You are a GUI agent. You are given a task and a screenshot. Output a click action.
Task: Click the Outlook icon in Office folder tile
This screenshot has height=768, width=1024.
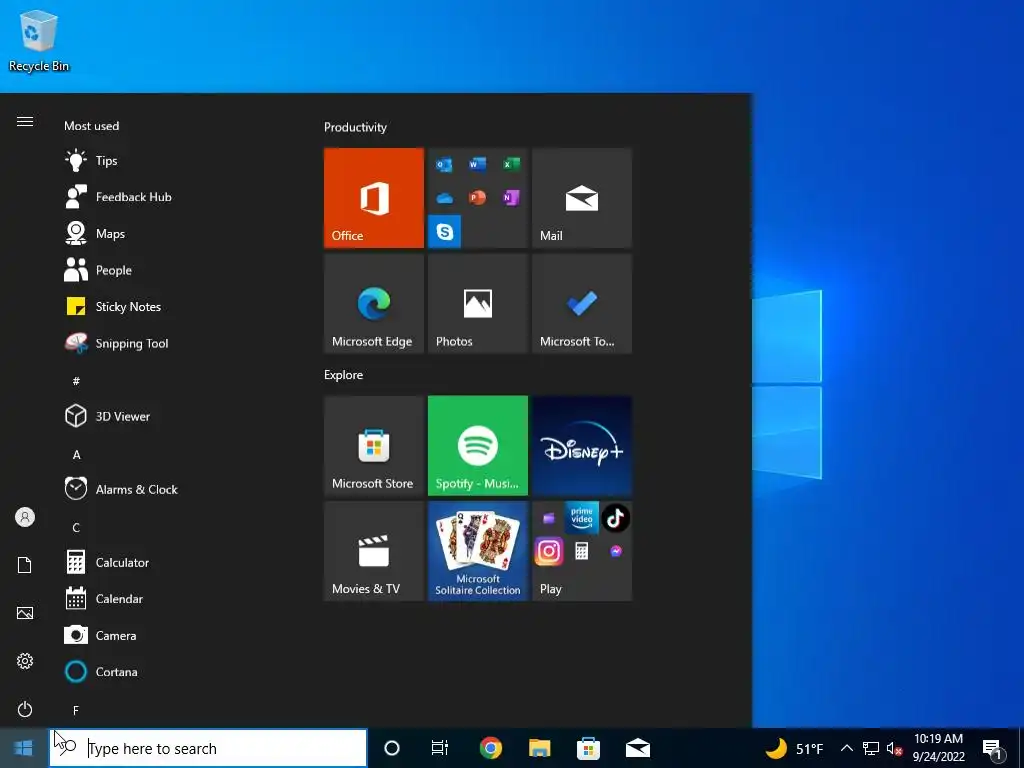click(444, 164)
